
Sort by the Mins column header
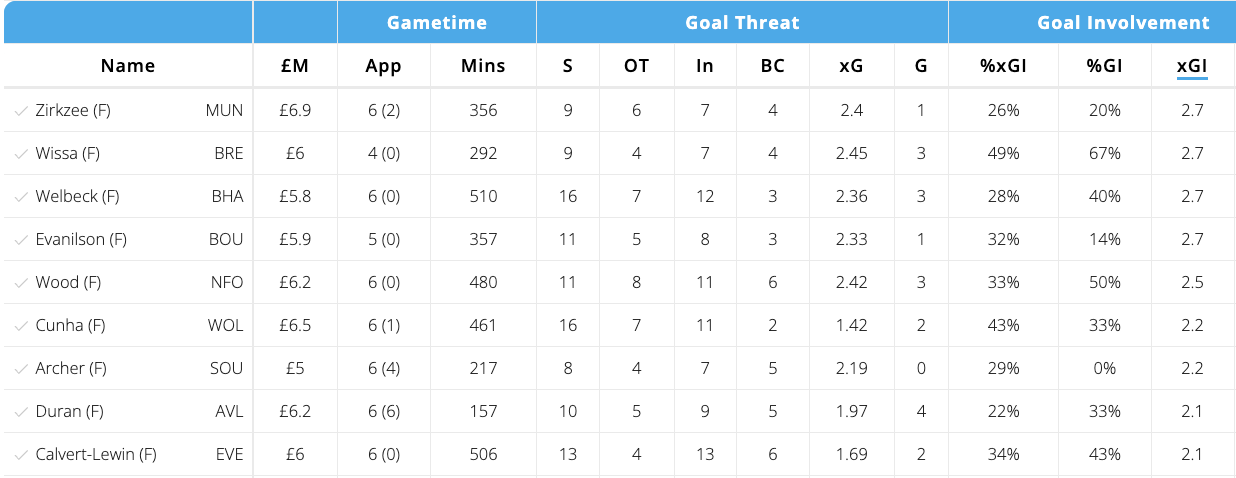point(483,66)
